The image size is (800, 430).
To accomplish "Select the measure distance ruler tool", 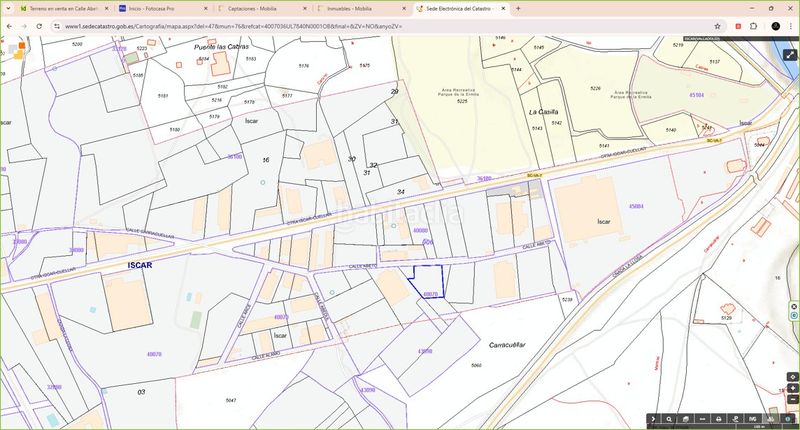I will pos(703,419).
